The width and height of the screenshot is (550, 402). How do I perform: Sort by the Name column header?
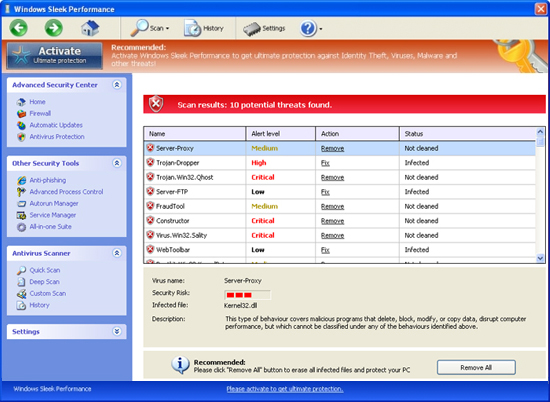[x=195, y=134]
